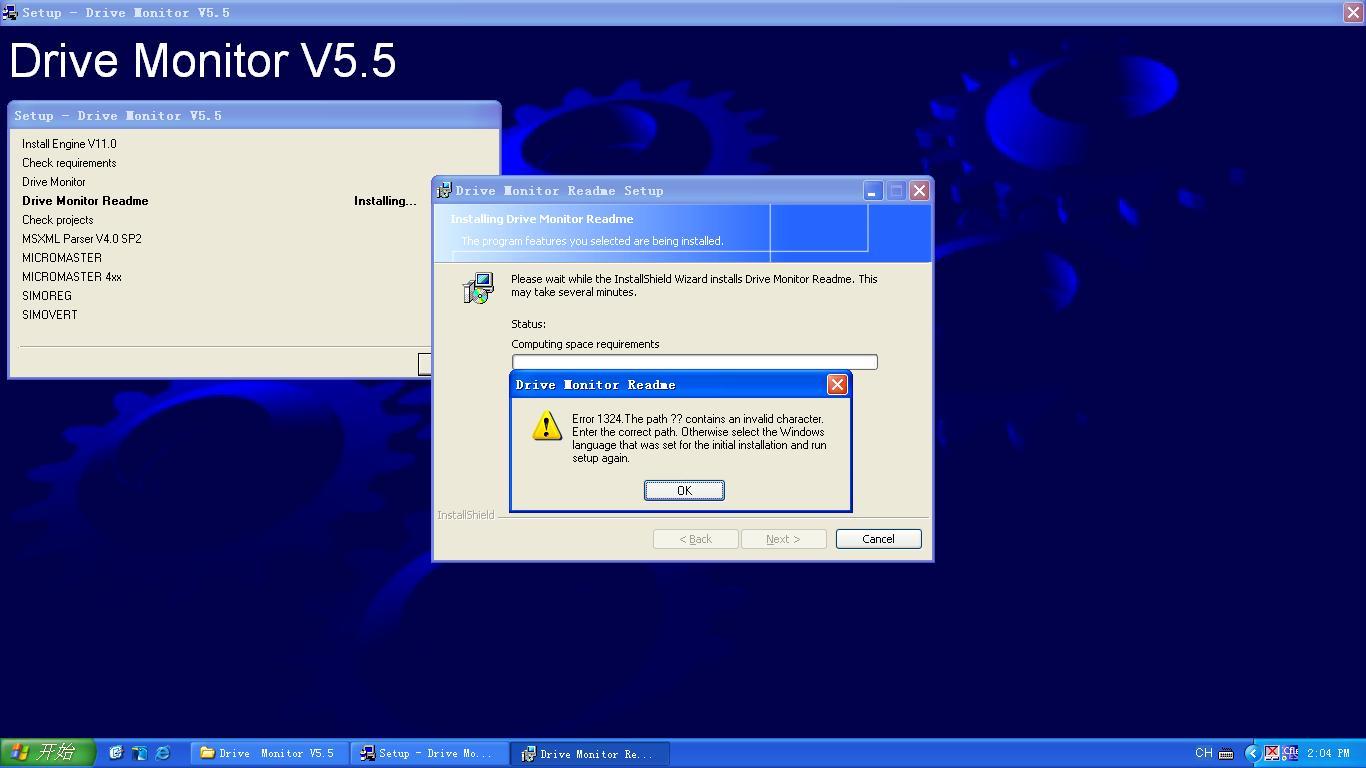Screen dimensions: 1366x768
Task: Select 'Drive Monitor Readme' step in setup list
Action: point(85,201)
